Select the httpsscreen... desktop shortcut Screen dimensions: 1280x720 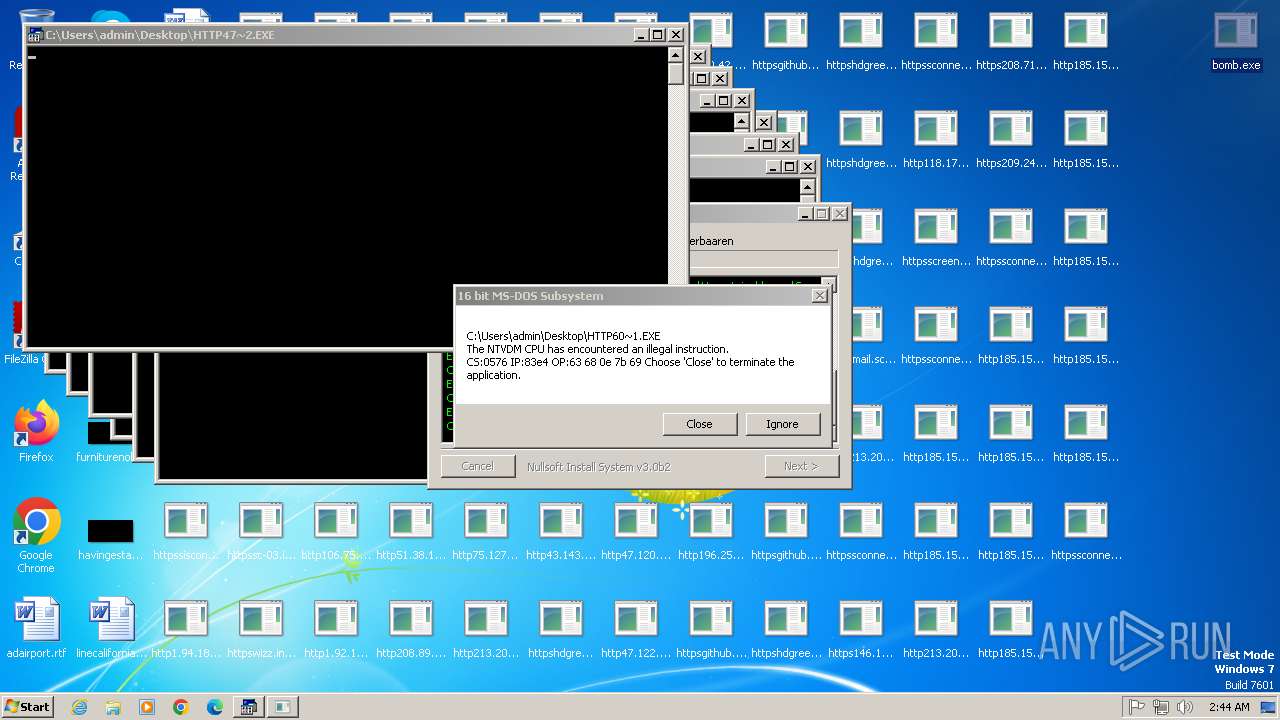(936, 238)
